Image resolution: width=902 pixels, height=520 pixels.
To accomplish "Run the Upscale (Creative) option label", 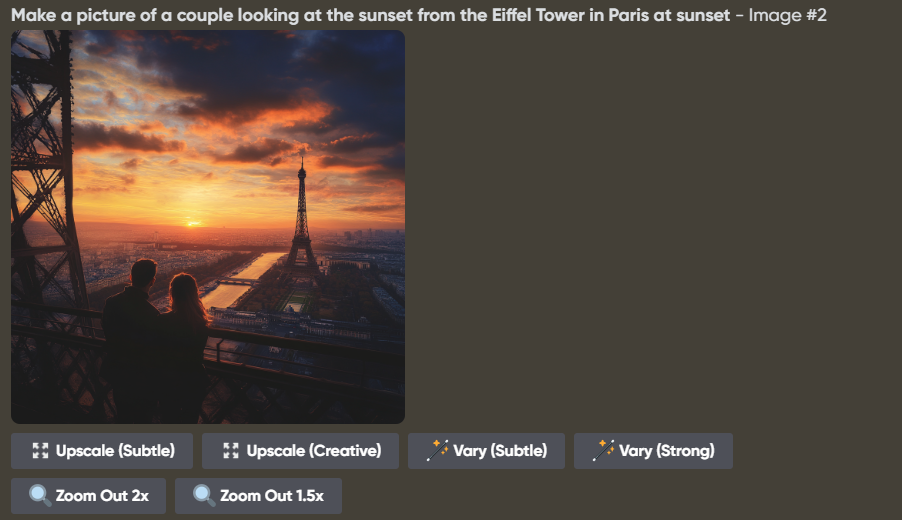I will (x=314, y=450).
